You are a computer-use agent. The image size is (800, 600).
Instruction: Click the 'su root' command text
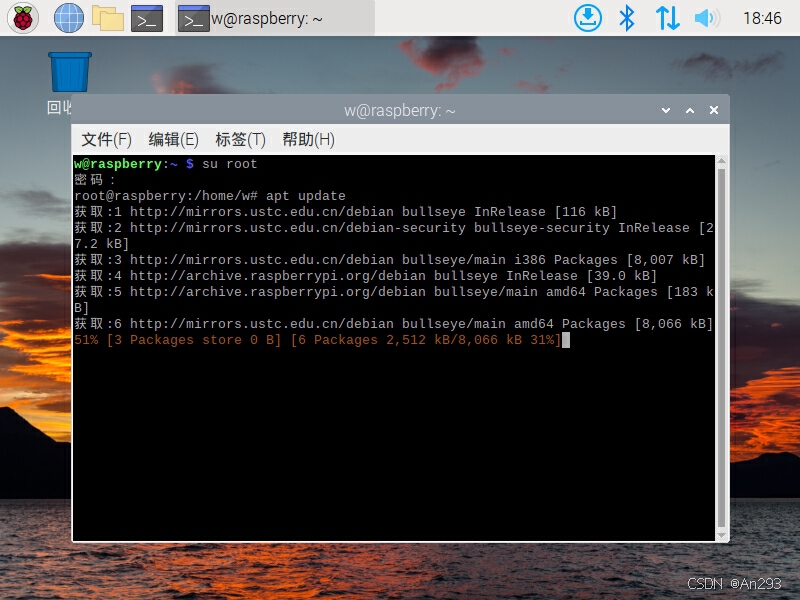(x=230, y=164)
